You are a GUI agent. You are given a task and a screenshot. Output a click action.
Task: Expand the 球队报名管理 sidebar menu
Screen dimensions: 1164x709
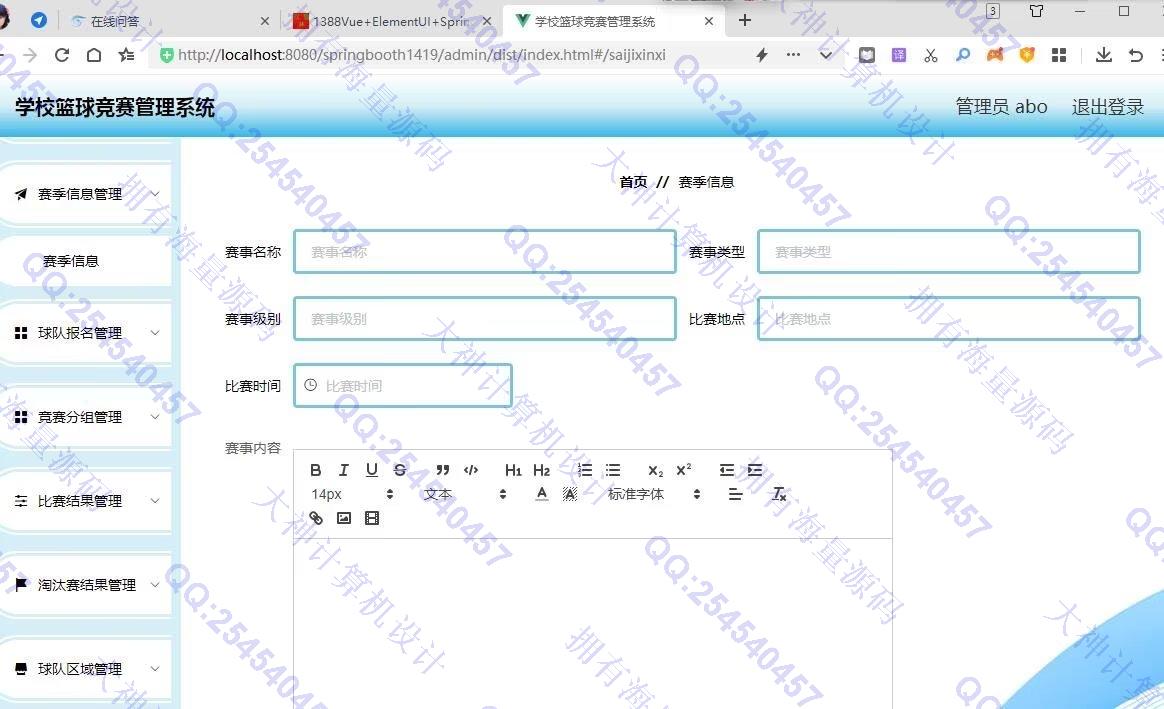point(87,333)
